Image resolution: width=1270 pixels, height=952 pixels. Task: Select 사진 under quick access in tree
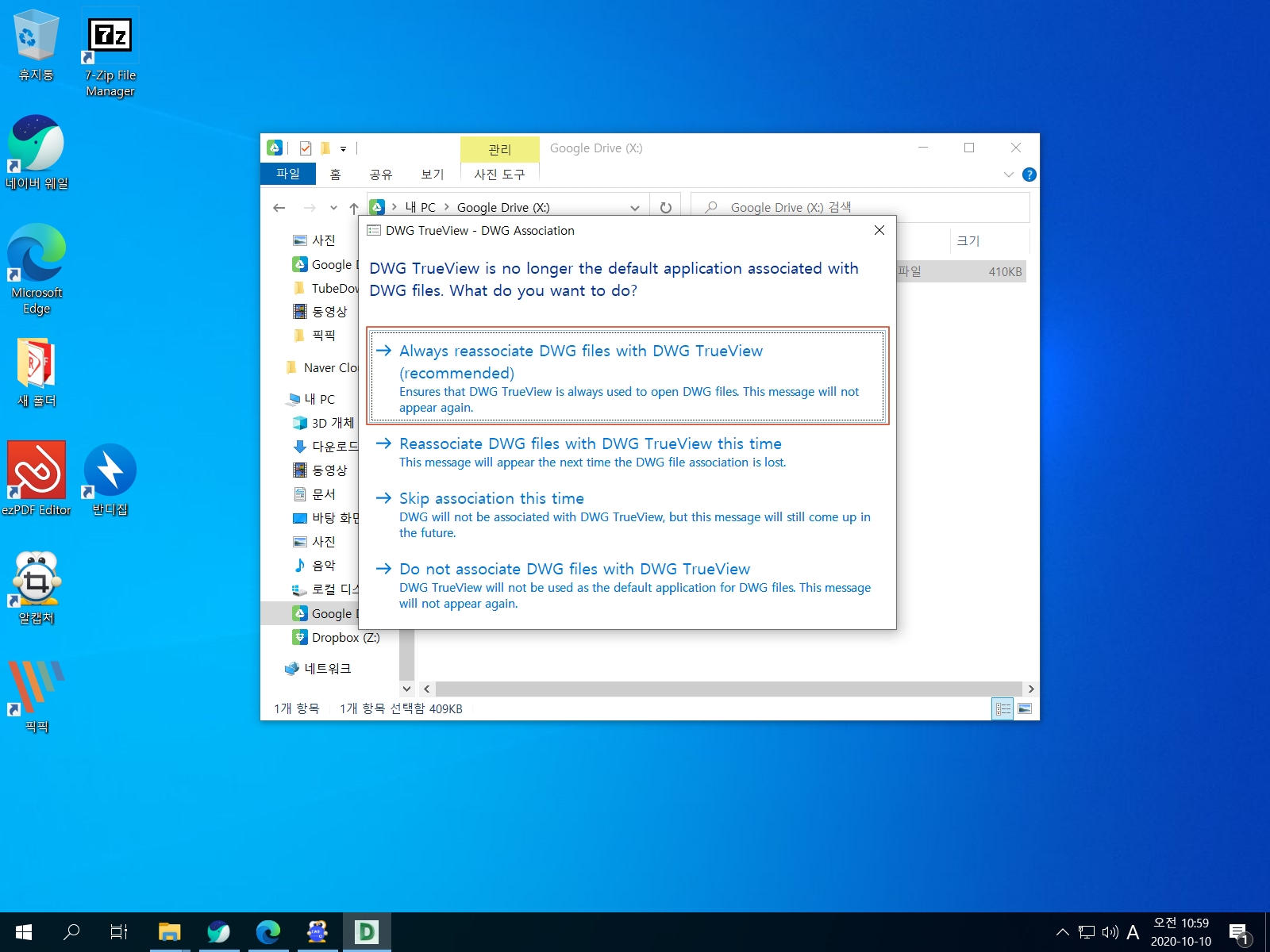pyautogui.click(x=314, y=240)
